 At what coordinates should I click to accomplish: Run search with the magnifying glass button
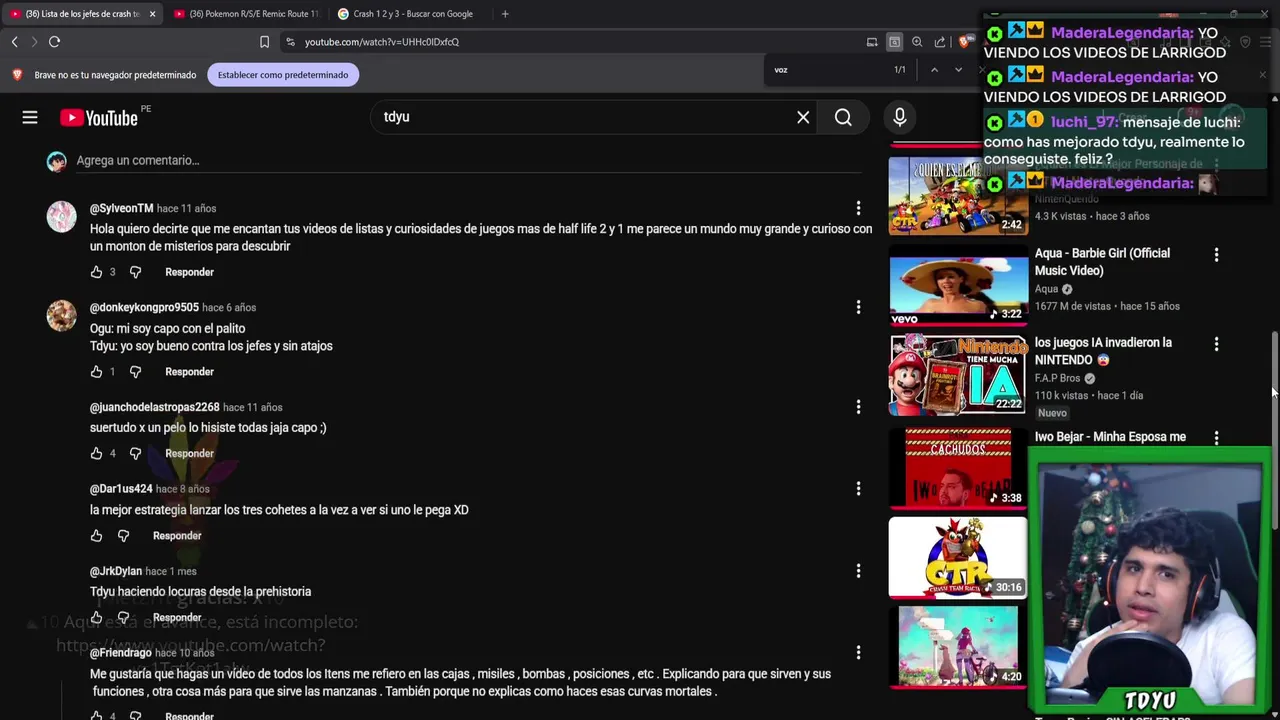coord(843,117)
